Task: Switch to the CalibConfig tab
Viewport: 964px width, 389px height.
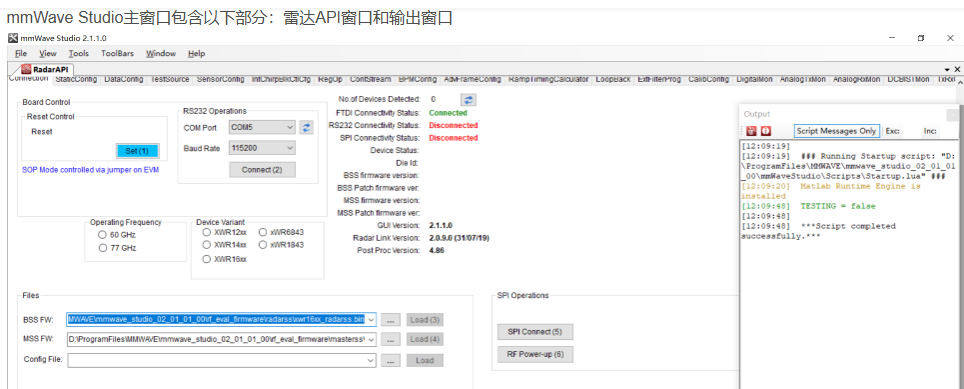Action: pyautogui.click(x=708, y=79)
